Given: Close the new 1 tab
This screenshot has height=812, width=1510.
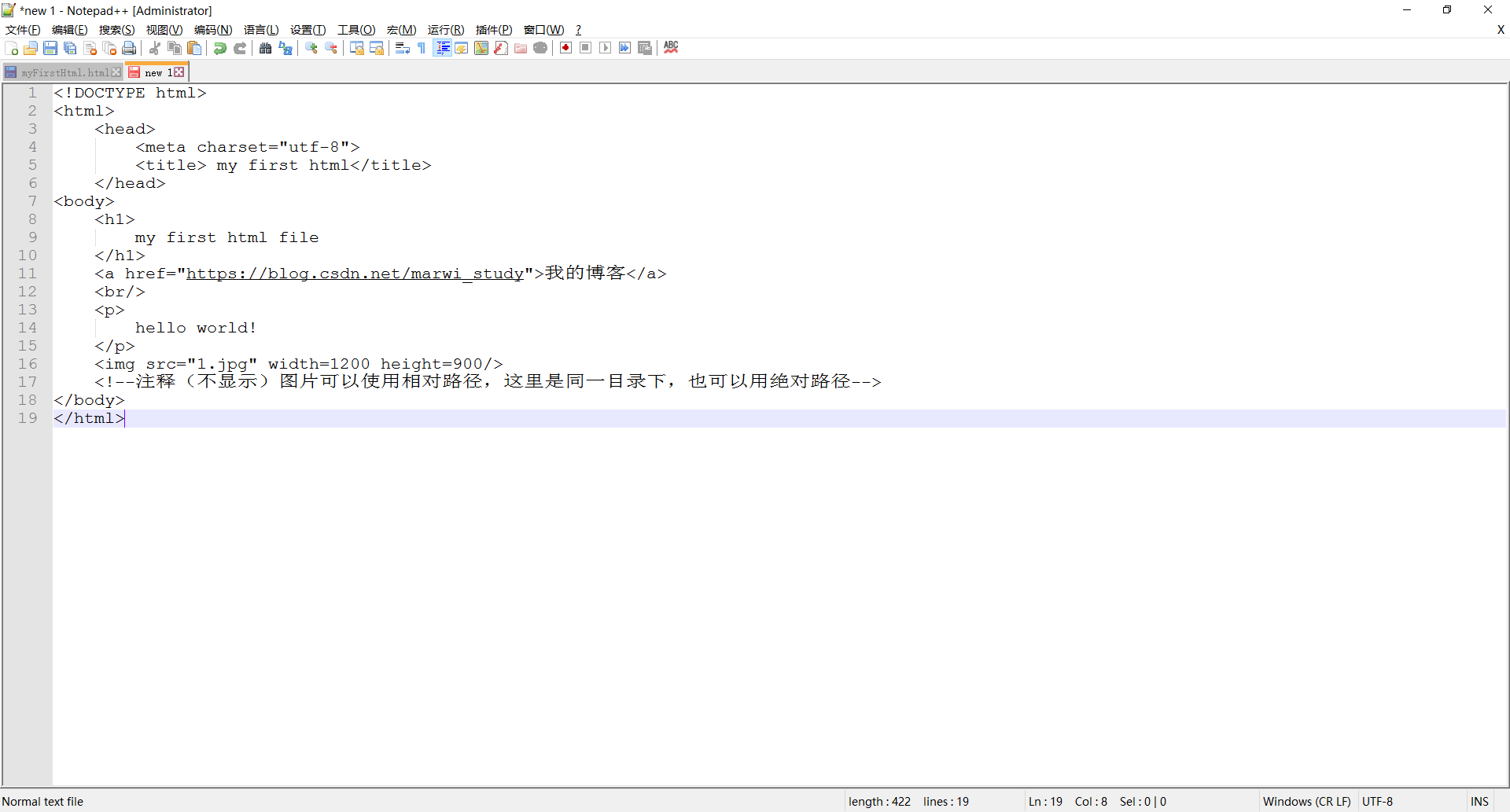Looking at the screenshot, I should 179,72.
